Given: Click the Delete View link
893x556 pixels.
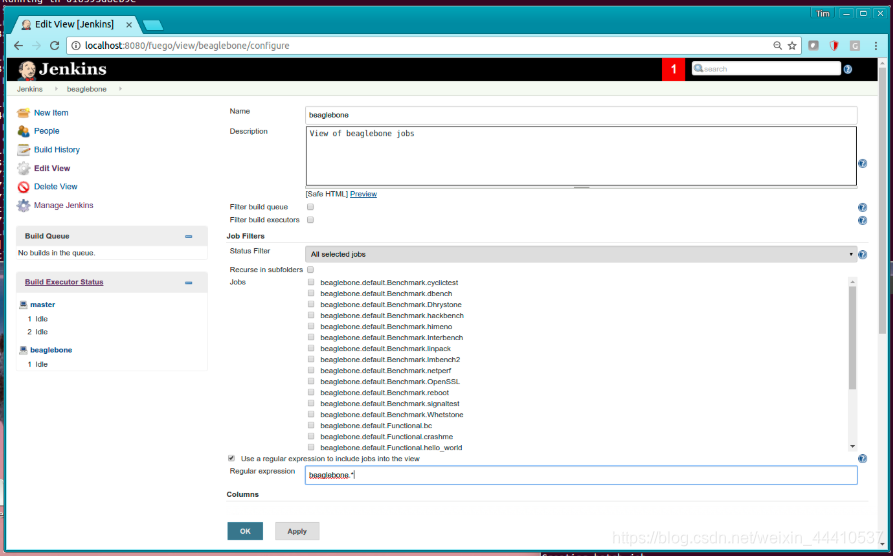Looking at the screenshot, I should click(55, 187).
